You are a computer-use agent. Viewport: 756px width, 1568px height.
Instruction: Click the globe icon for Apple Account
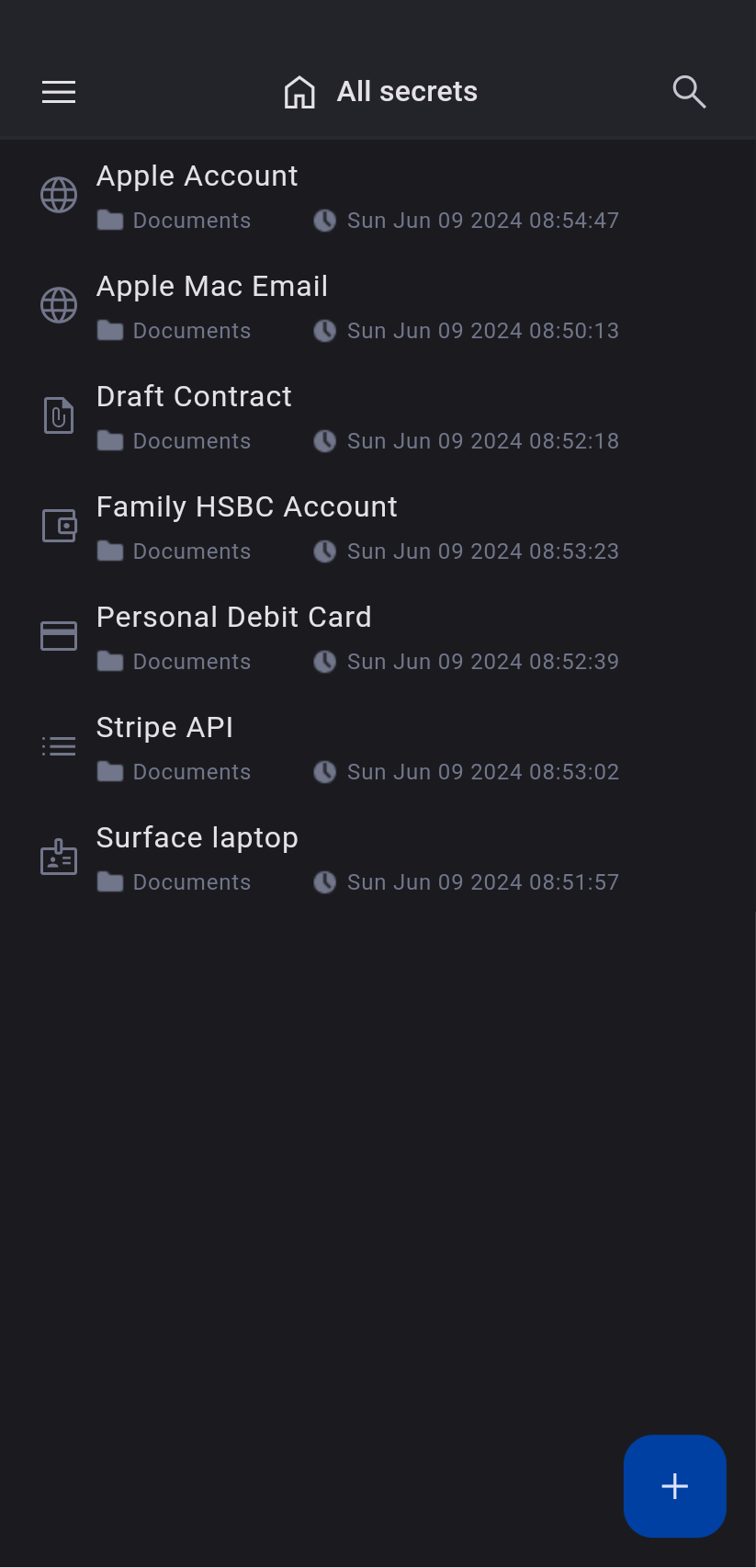(59, 195)
